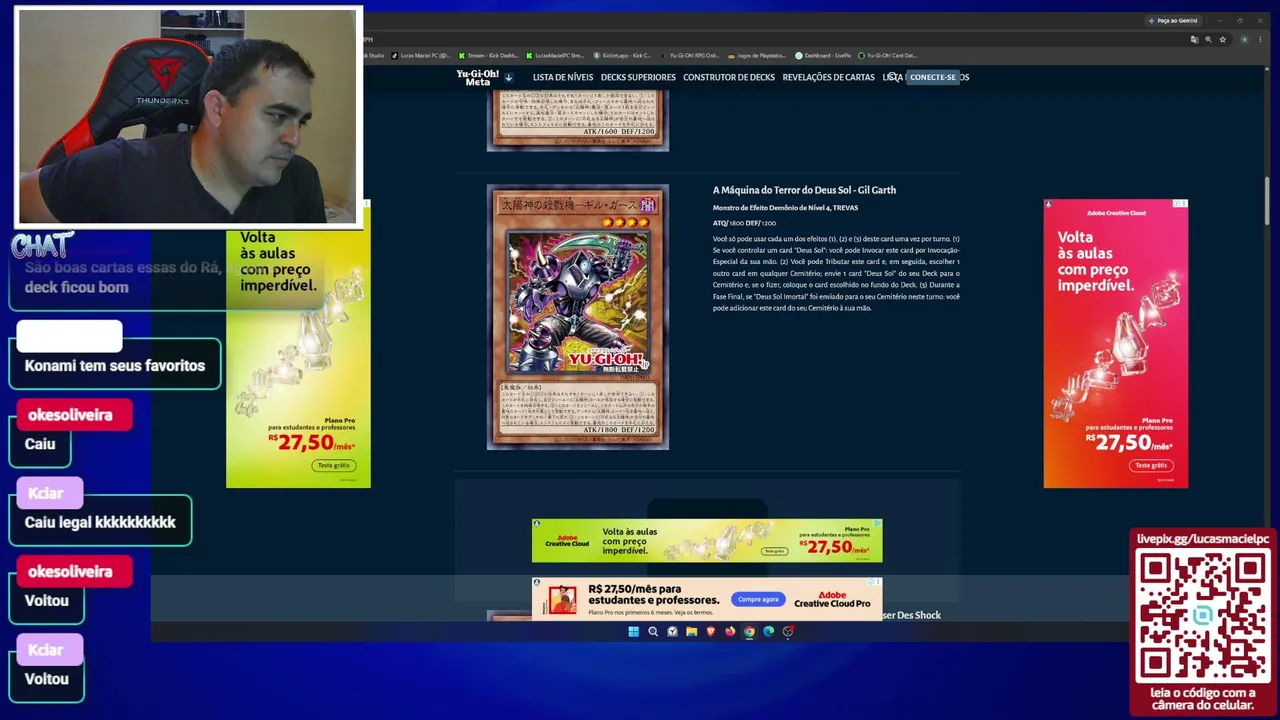Open the Chrome profile avatar
The image size is (1280, 720).
(1245, 39)
